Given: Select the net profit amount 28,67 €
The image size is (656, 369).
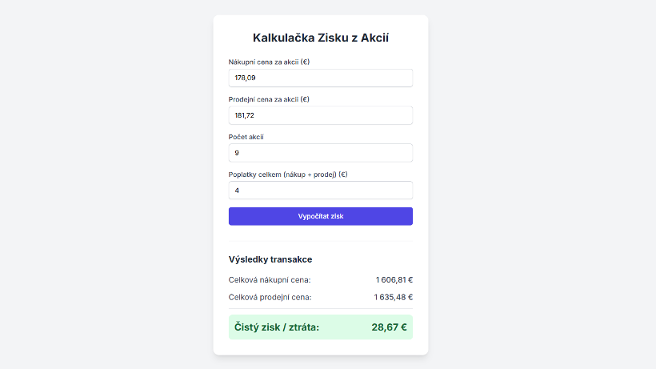Looking at the screenshot, I should pos(389,327).
